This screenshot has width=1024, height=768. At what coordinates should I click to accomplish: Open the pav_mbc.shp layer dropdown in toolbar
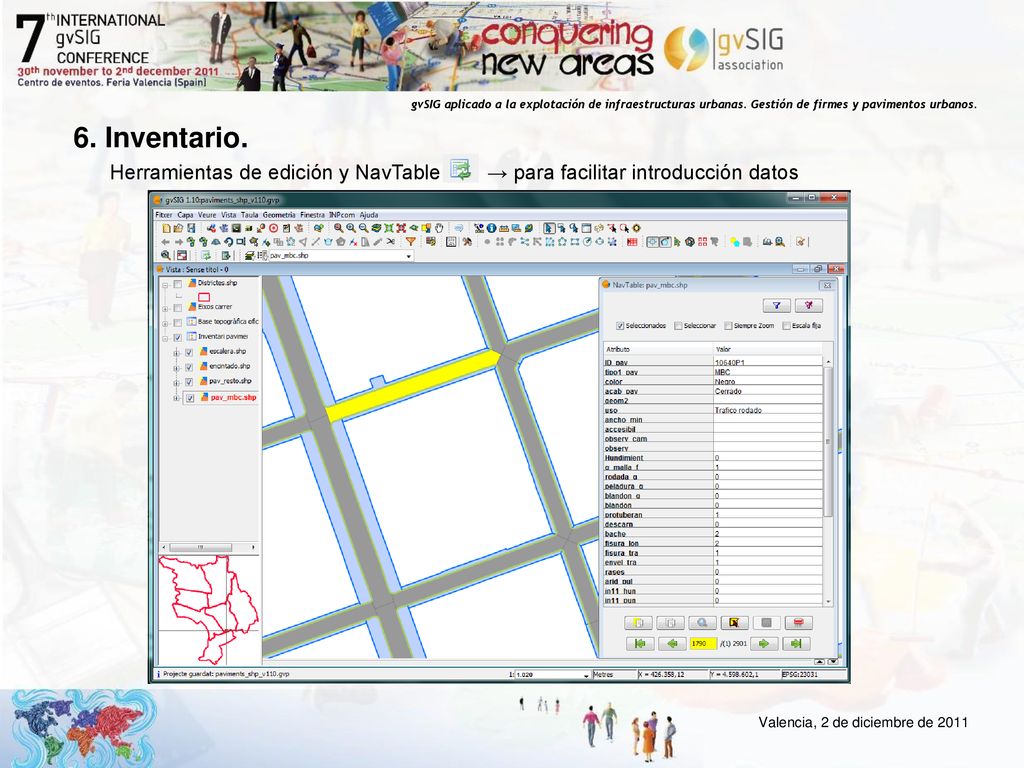(x=409, y=255)
